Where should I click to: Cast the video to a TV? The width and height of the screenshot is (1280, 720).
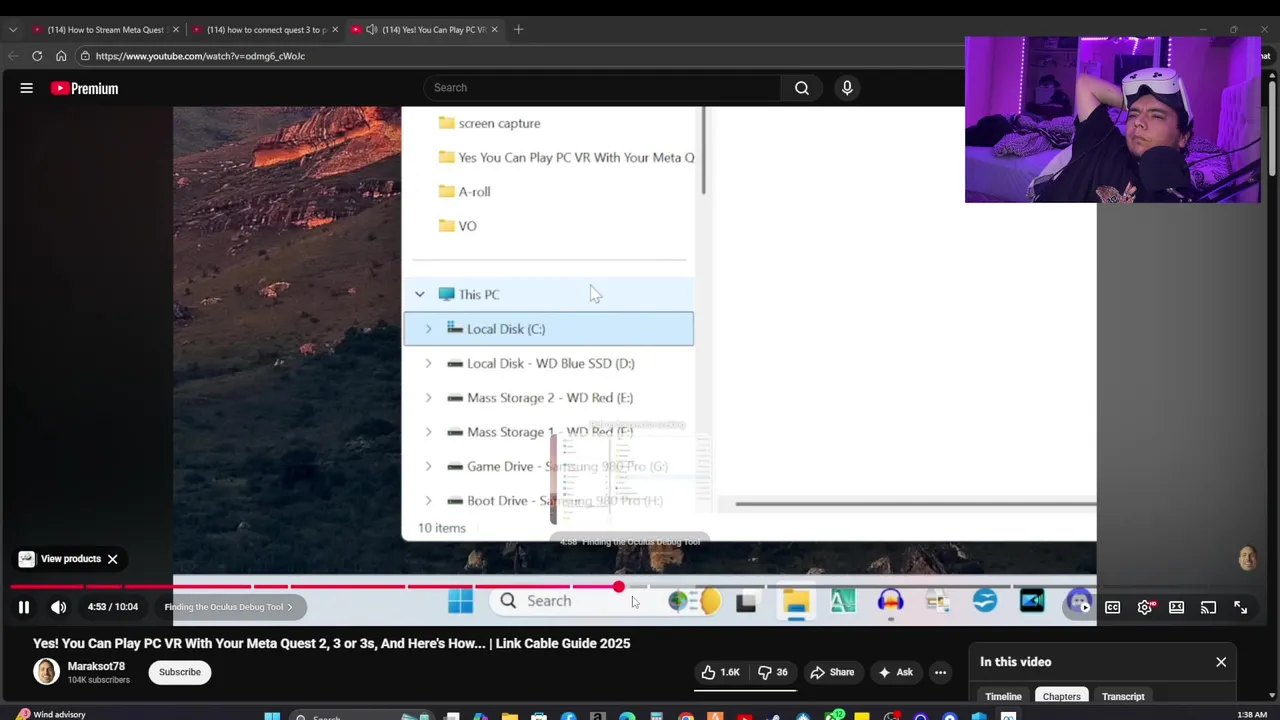(x=1208, y=607)
